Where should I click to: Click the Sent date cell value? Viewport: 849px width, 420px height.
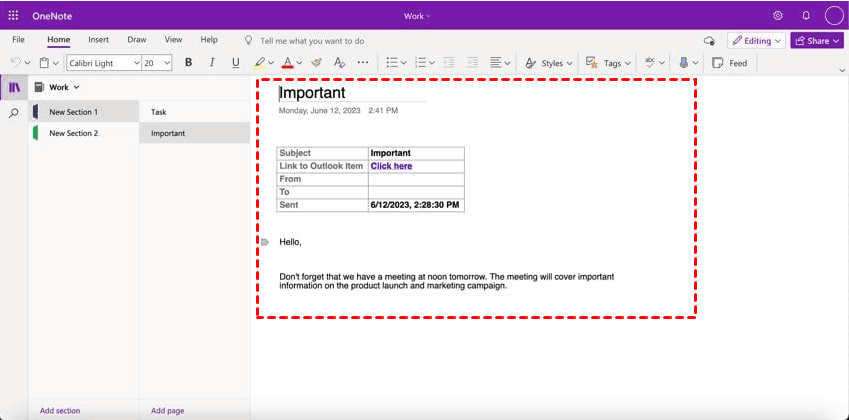(x=415, y=205)
